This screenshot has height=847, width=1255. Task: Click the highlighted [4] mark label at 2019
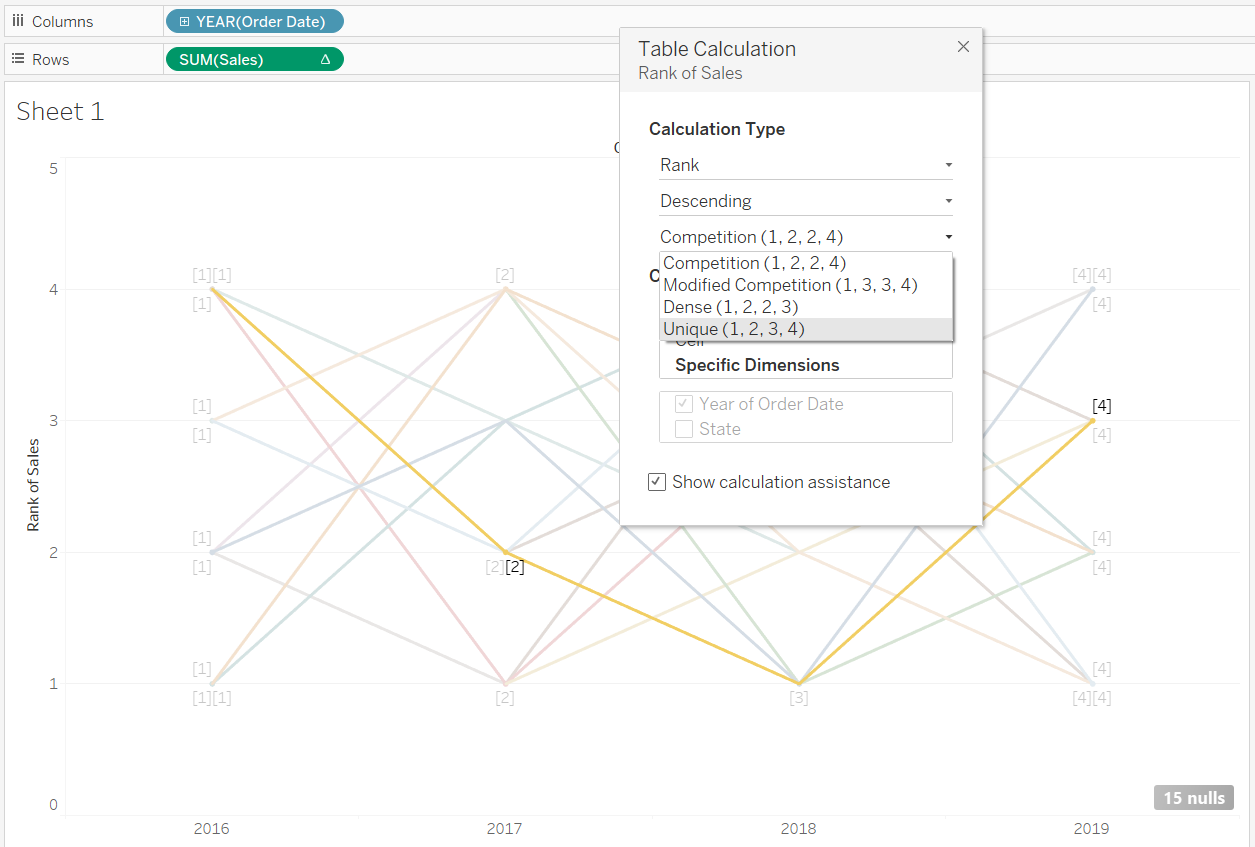pyautogui.click(x=1101, y=405)
